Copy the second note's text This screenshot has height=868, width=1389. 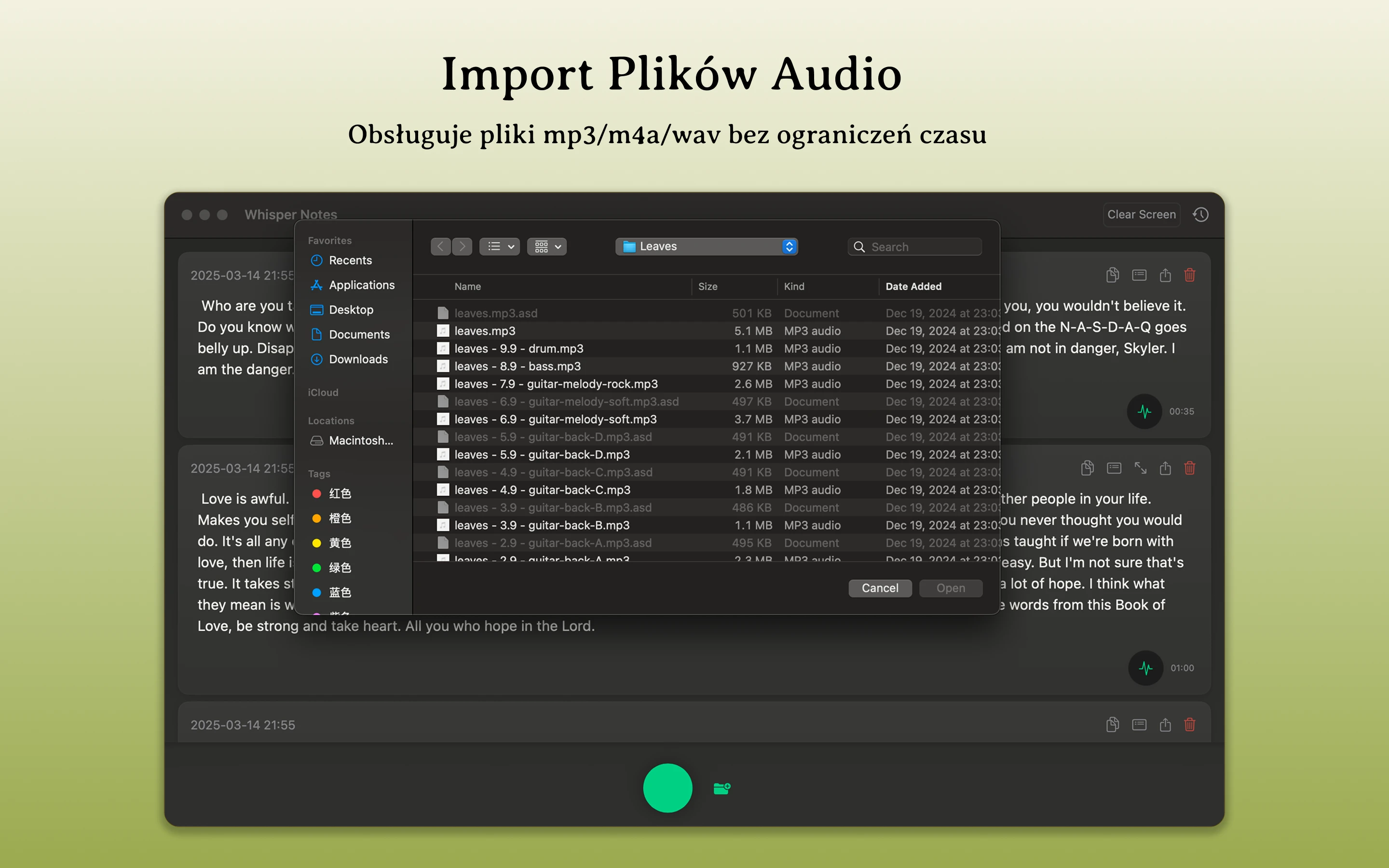click(1087, 468)
